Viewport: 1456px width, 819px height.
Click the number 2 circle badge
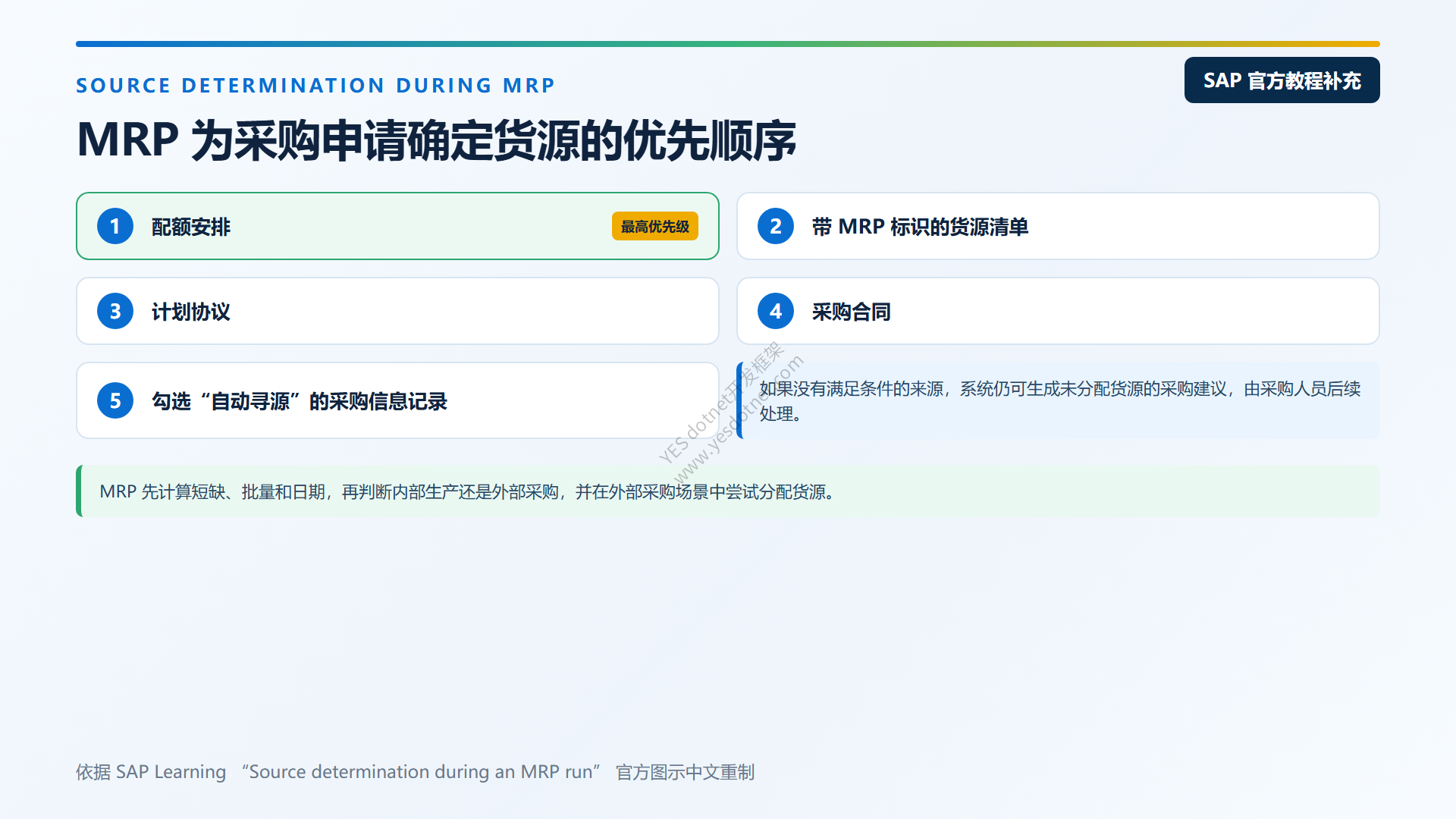776,226
